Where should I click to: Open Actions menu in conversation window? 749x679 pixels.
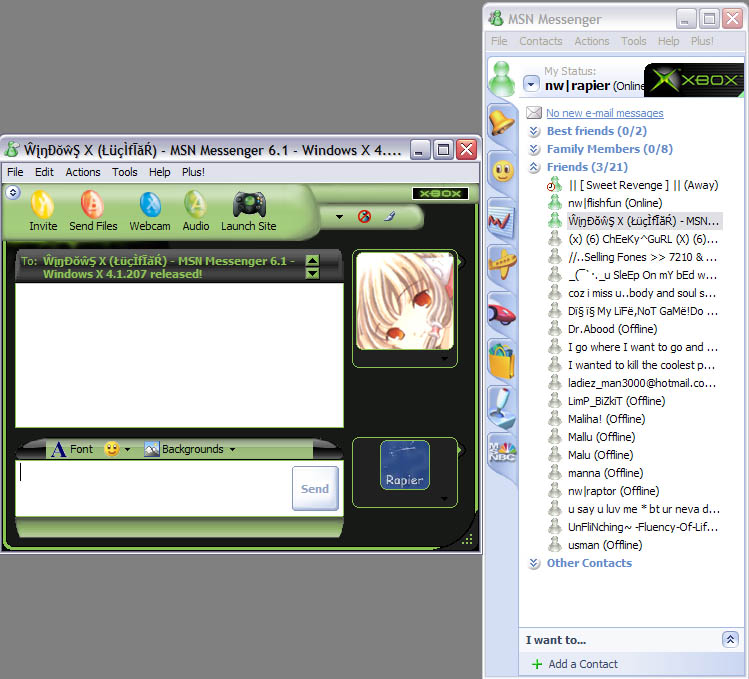[83, 172]
